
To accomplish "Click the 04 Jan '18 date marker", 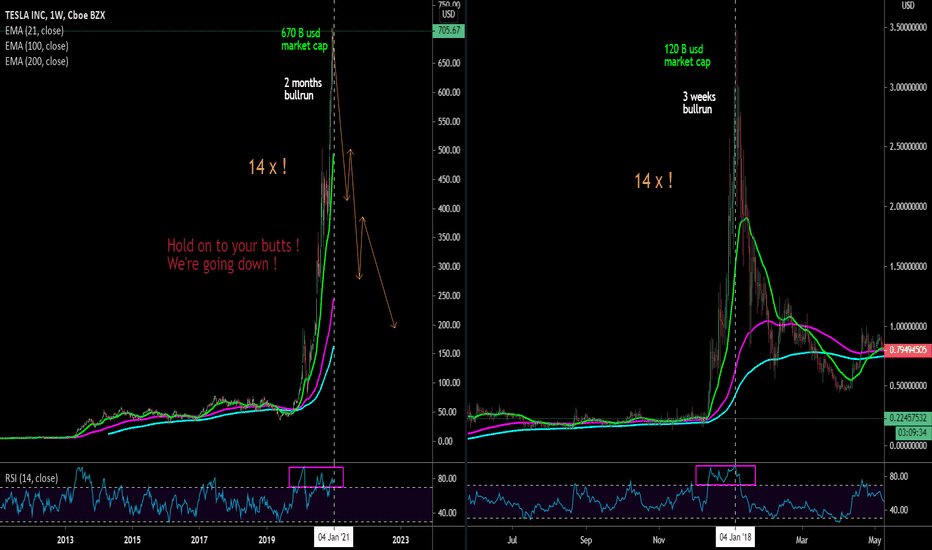I will point(736,539).
